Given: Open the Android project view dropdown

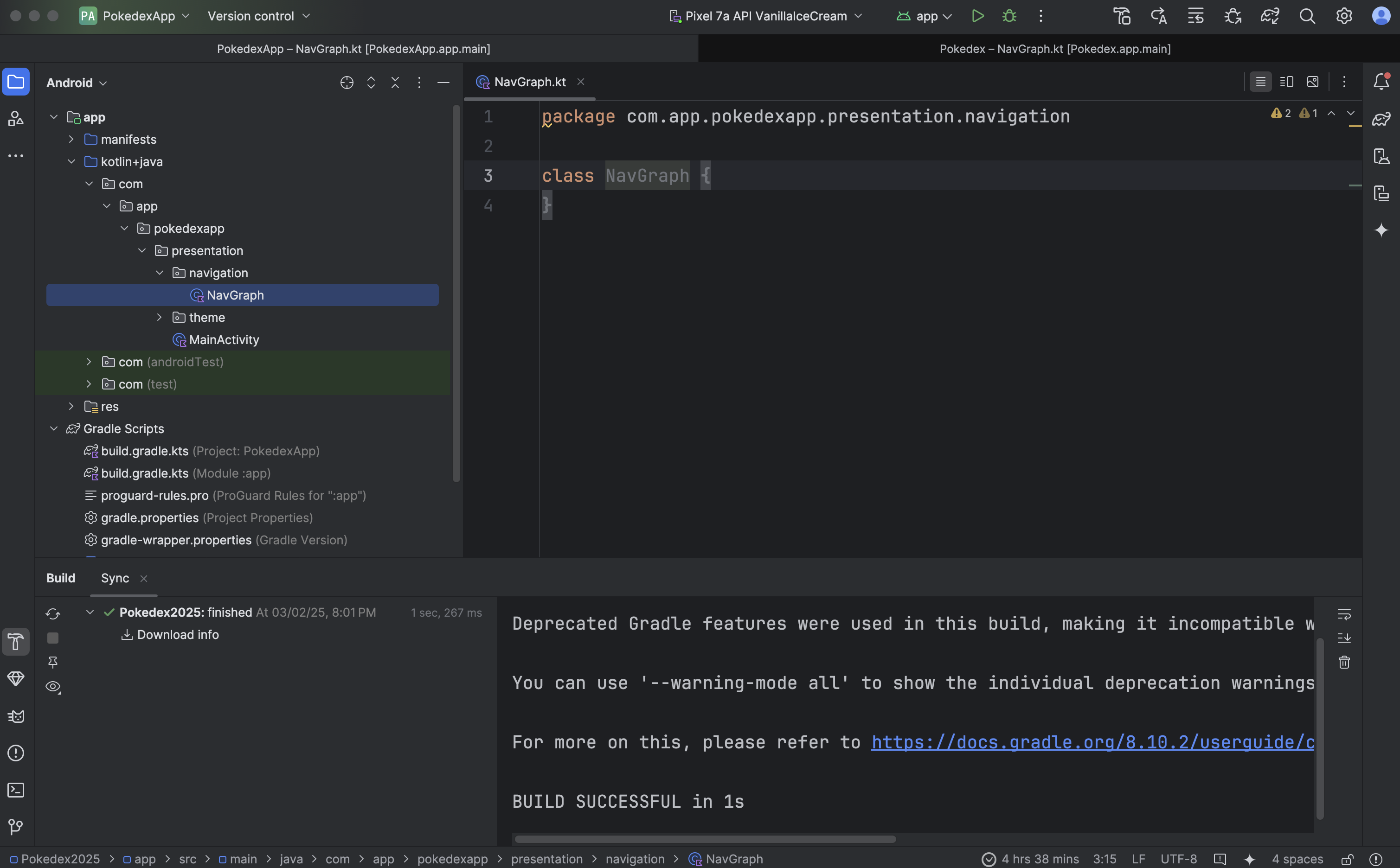Looking at the screenshot, I should [77, 83].
